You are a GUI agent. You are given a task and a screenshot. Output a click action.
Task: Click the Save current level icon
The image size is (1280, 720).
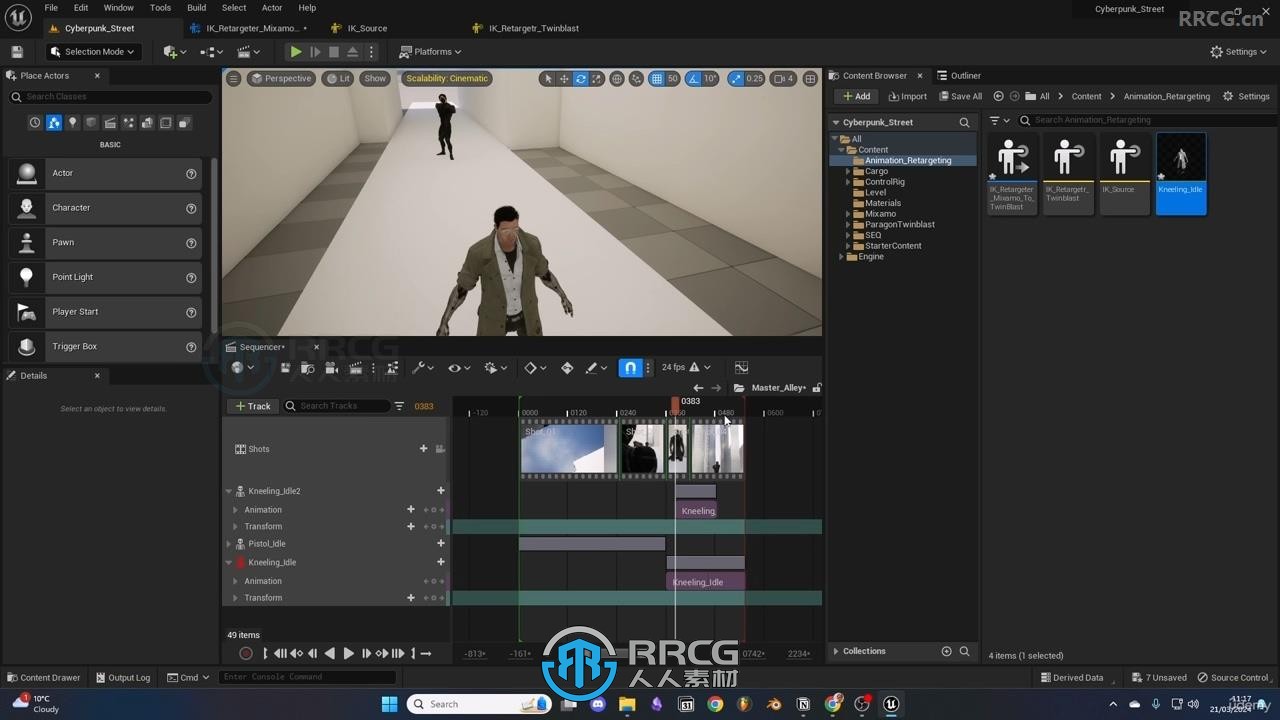pyautogui.click(x=17, y=52)
